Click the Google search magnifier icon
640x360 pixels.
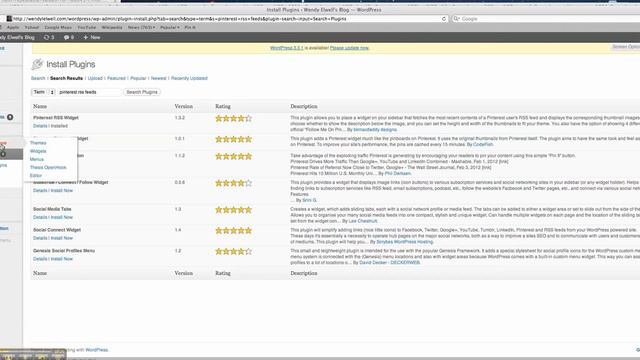[x=456, y=19]
